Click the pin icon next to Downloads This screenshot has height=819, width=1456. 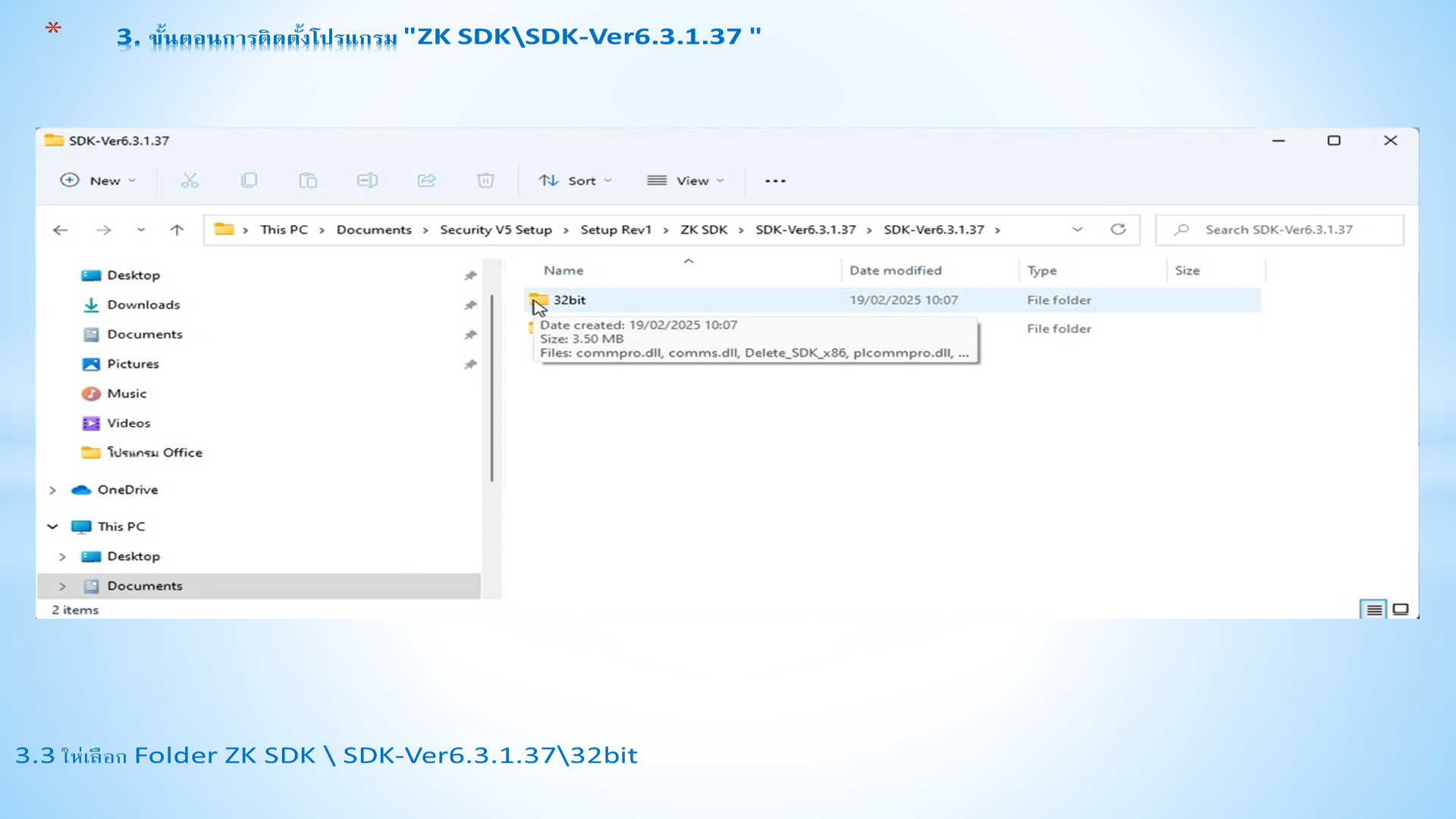point(470,305)
